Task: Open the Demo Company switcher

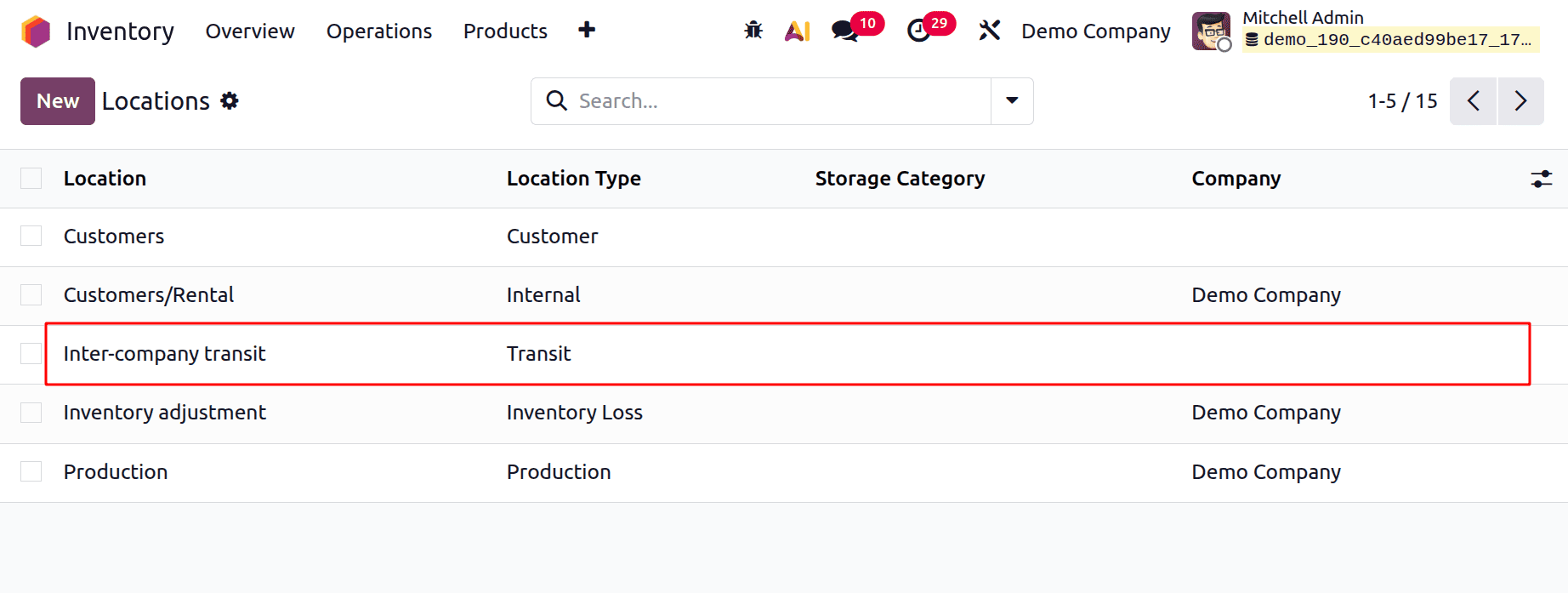Action: pyautogui.click(x=1095, y=31)
